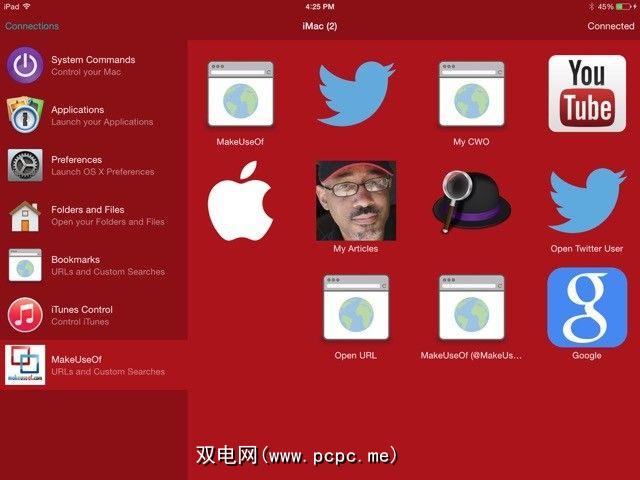640x480 pixels.
Task: Select the Bookmarks row title
Action: point(76,260)
